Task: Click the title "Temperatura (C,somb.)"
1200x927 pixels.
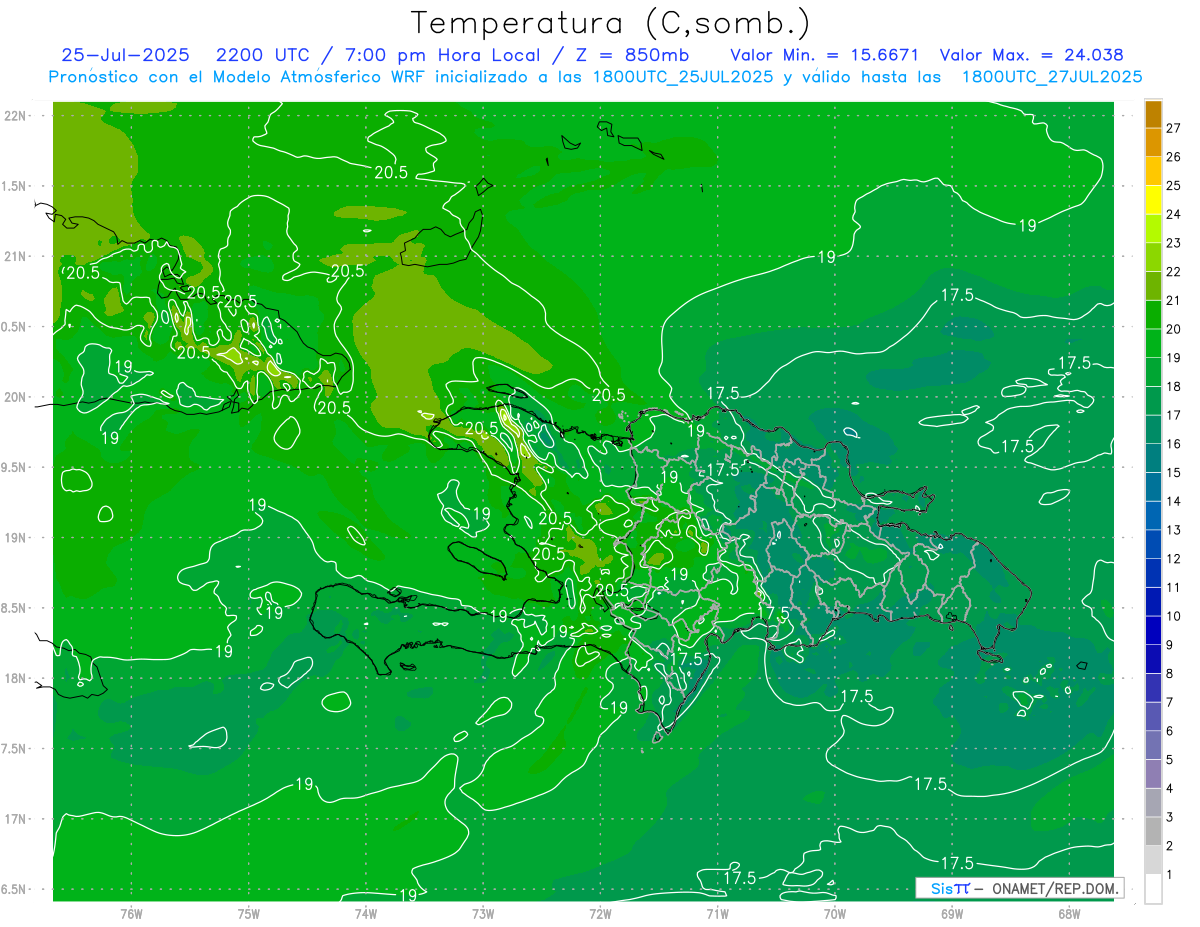Action: (x=610, y=23)
